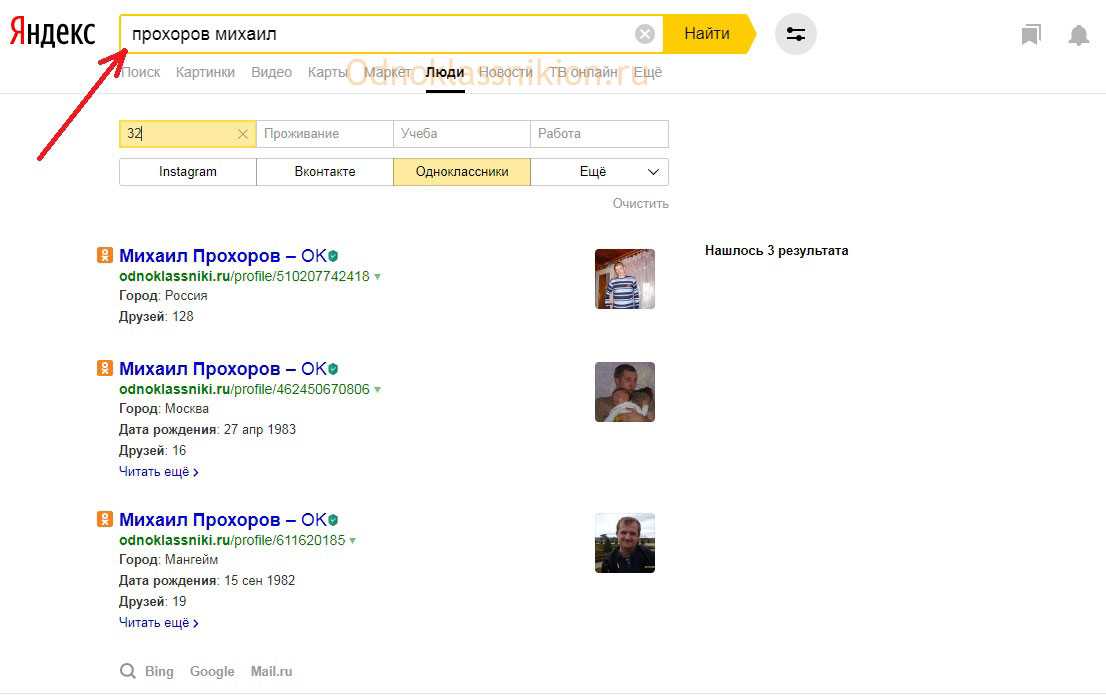
Task: Open URL odnoklassniki.ru/profile/510207742418
Action: pos(244,277)
